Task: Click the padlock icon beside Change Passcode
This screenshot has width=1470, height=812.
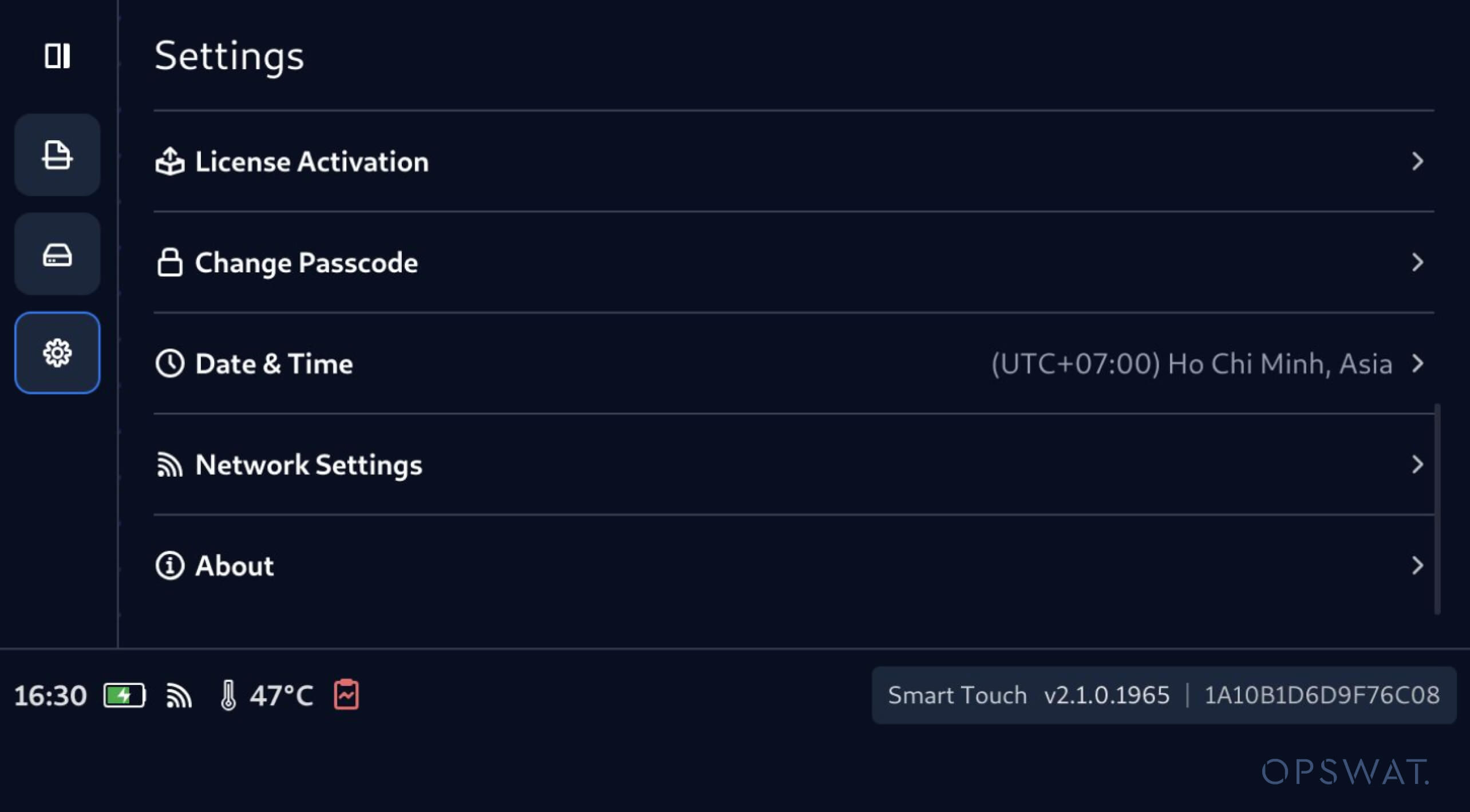Action: pyautogui.click(x=170, y=262)
